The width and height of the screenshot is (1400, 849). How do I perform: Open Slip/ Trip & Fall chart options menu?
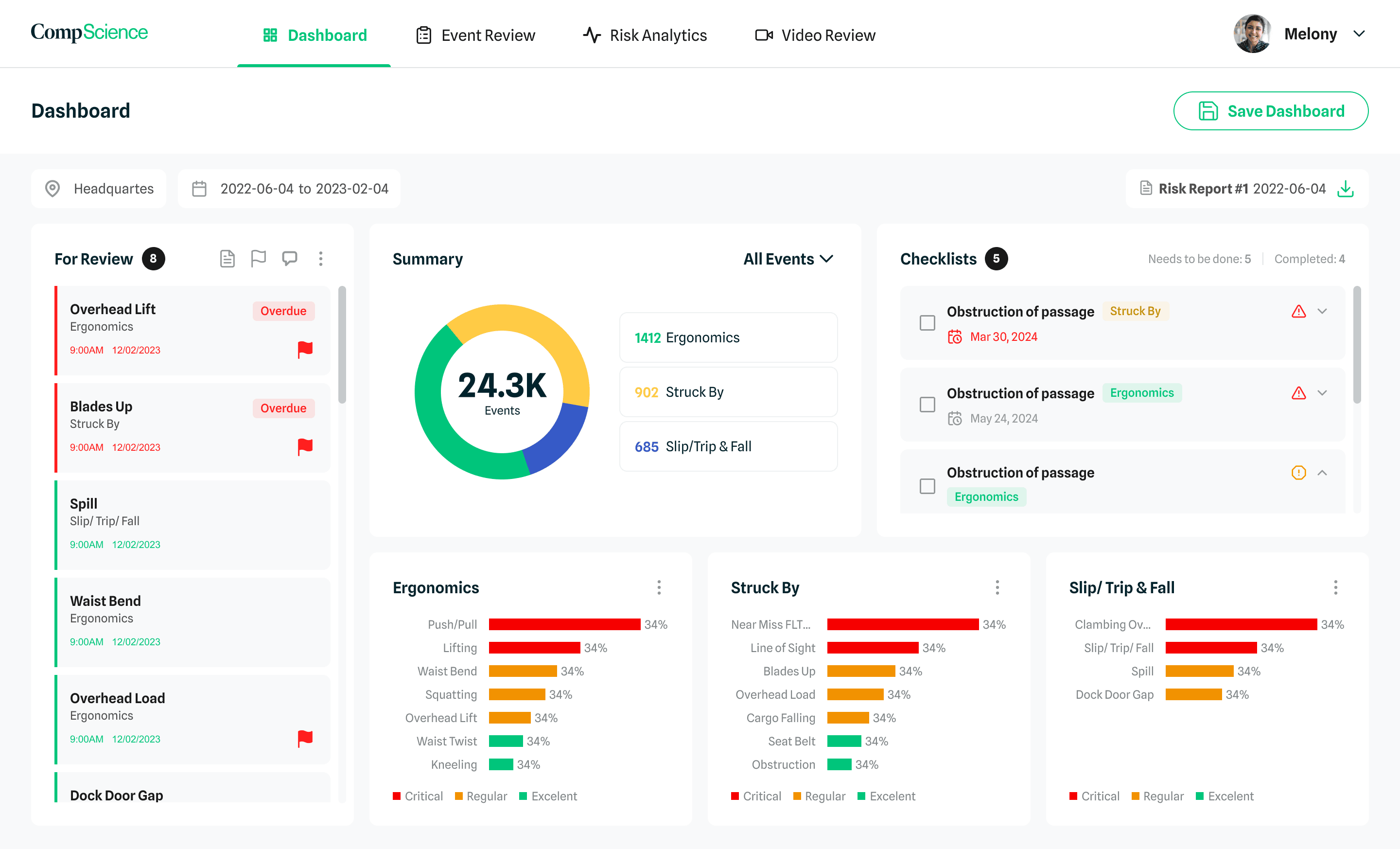(x=1335, y=587)
